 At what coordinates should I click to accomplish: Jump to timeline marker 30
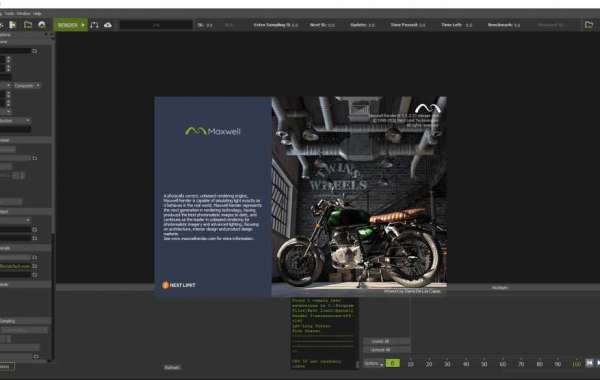[x=447, y=364]
